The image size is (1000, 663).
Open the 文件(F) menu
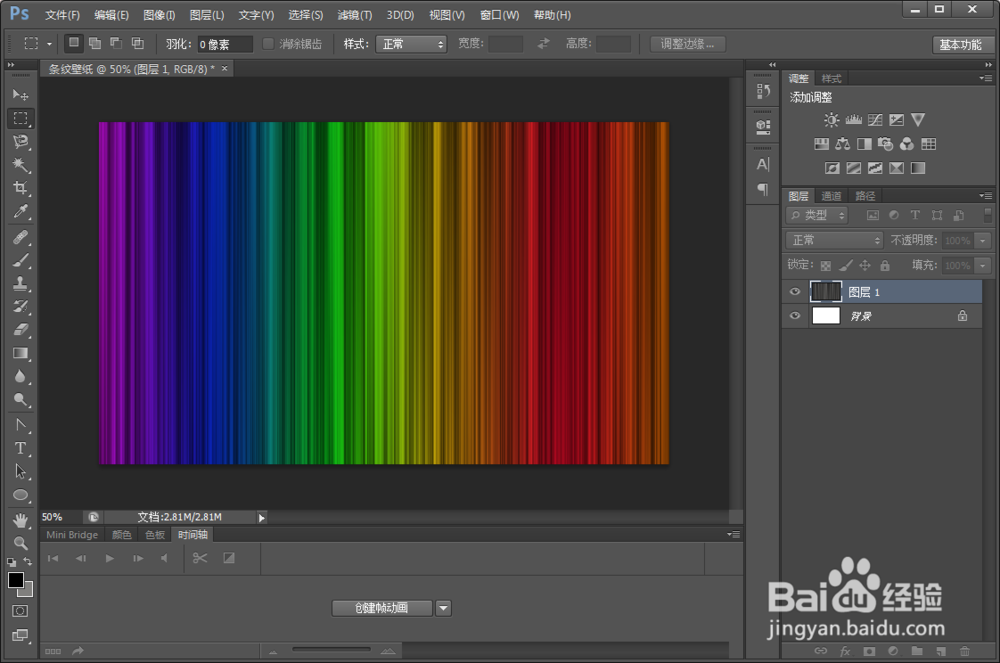(x=62, y=15)
